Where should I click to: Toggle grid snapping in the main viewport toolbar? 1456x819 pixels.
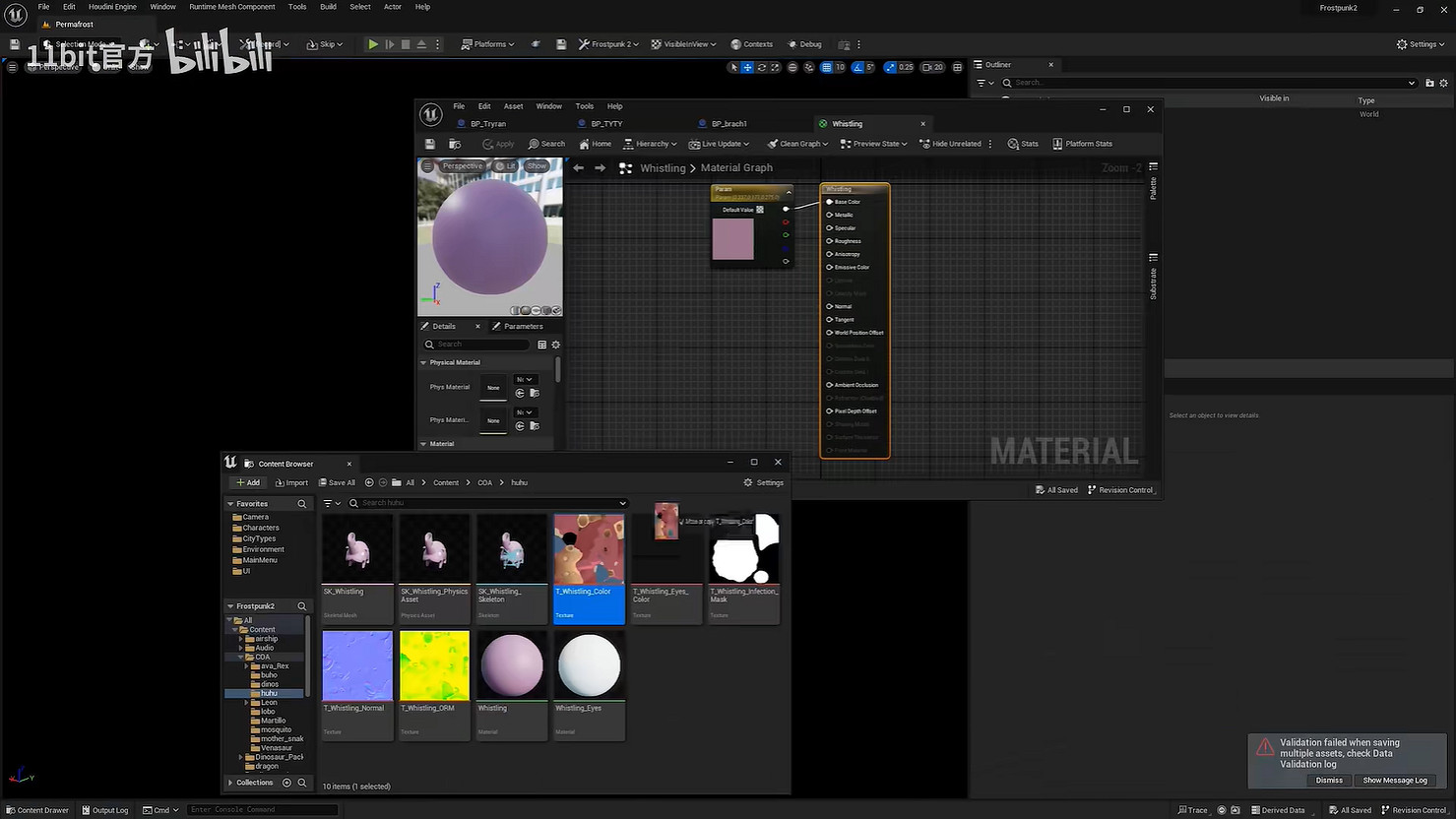pos(826,67)
